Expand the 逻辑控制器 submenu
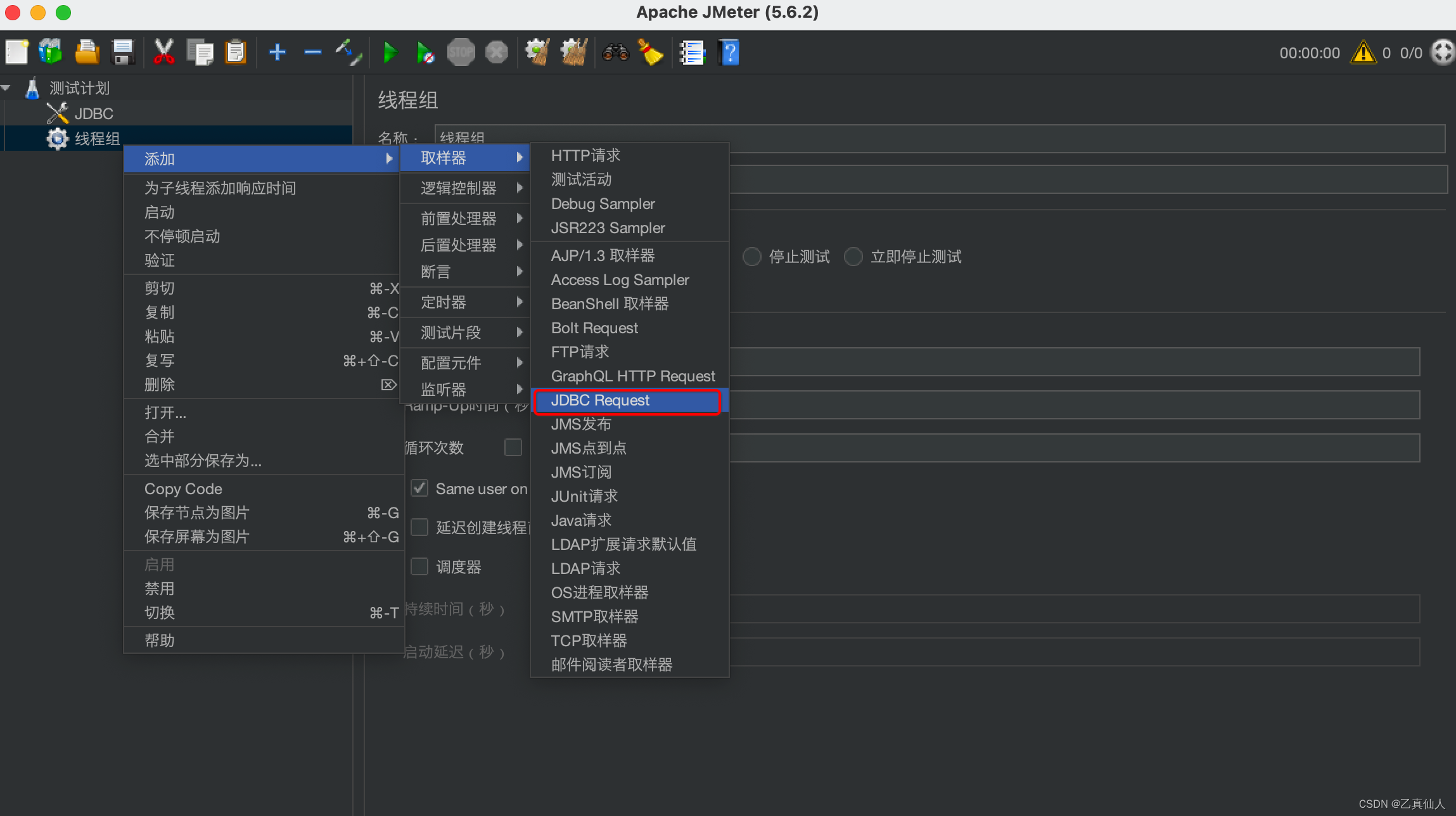Screen dimensions: 1456x816 point(466,188)
